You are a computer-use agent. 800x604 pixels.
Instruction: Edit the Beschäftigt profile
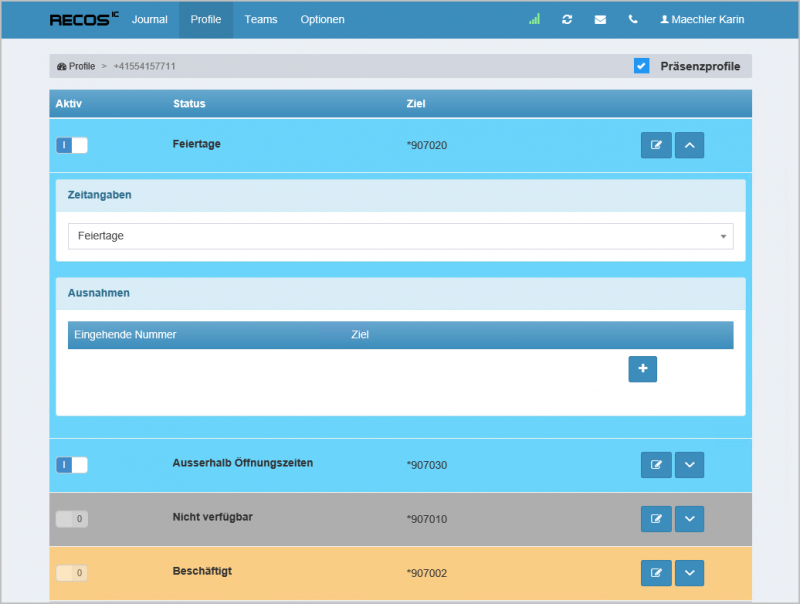click(x=656, y=573)
